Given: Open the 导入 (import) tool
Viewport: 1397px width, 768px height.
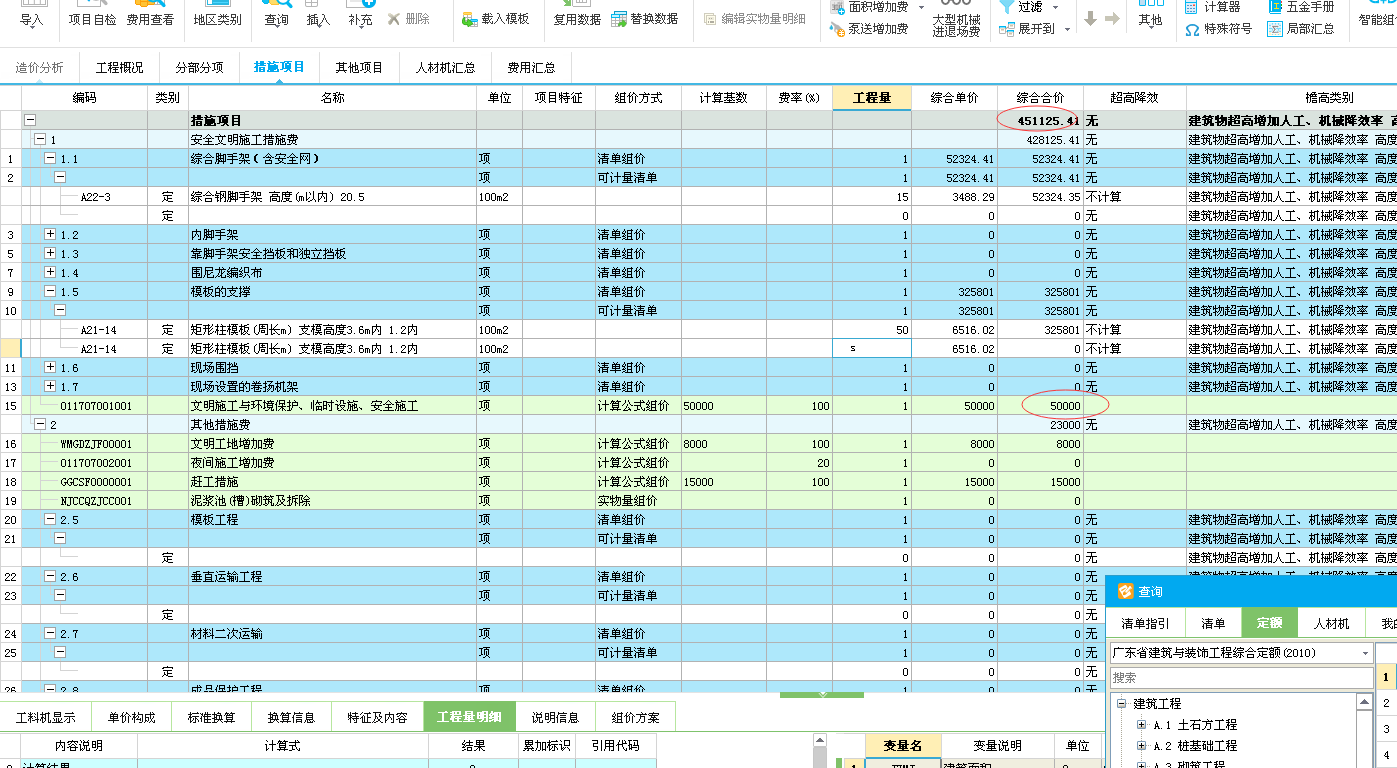Looking at the screenshot, I should [32, 14].
